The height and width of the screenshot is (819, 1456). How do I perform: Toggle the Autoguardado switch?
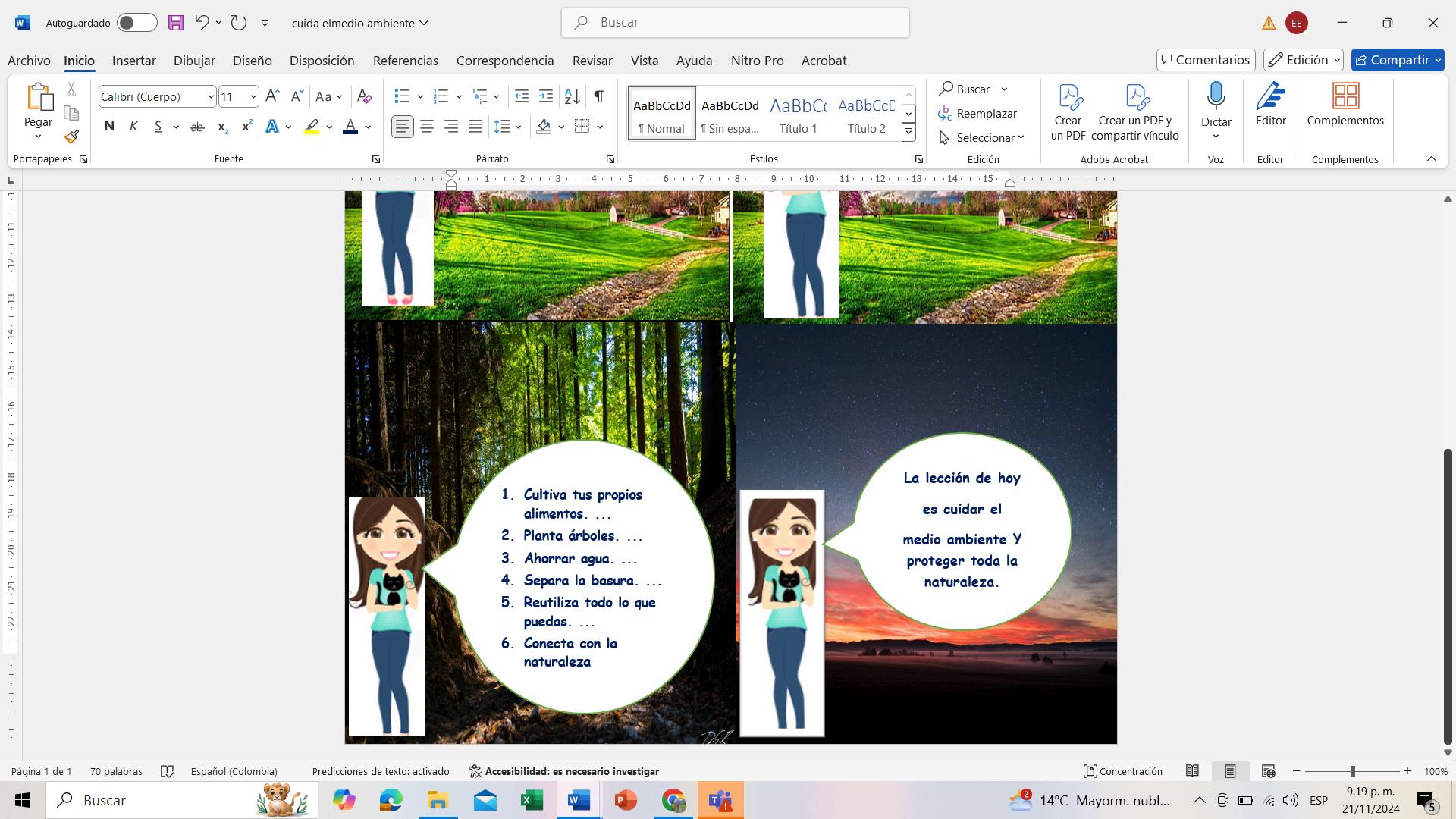(137, 23)
